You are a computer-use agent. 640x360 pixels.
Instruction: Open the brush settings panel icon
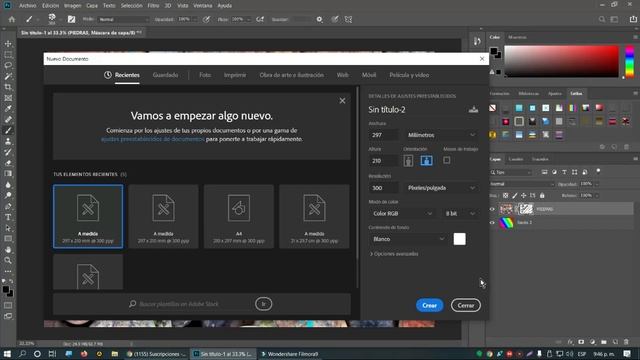click(x=71, y=19)
